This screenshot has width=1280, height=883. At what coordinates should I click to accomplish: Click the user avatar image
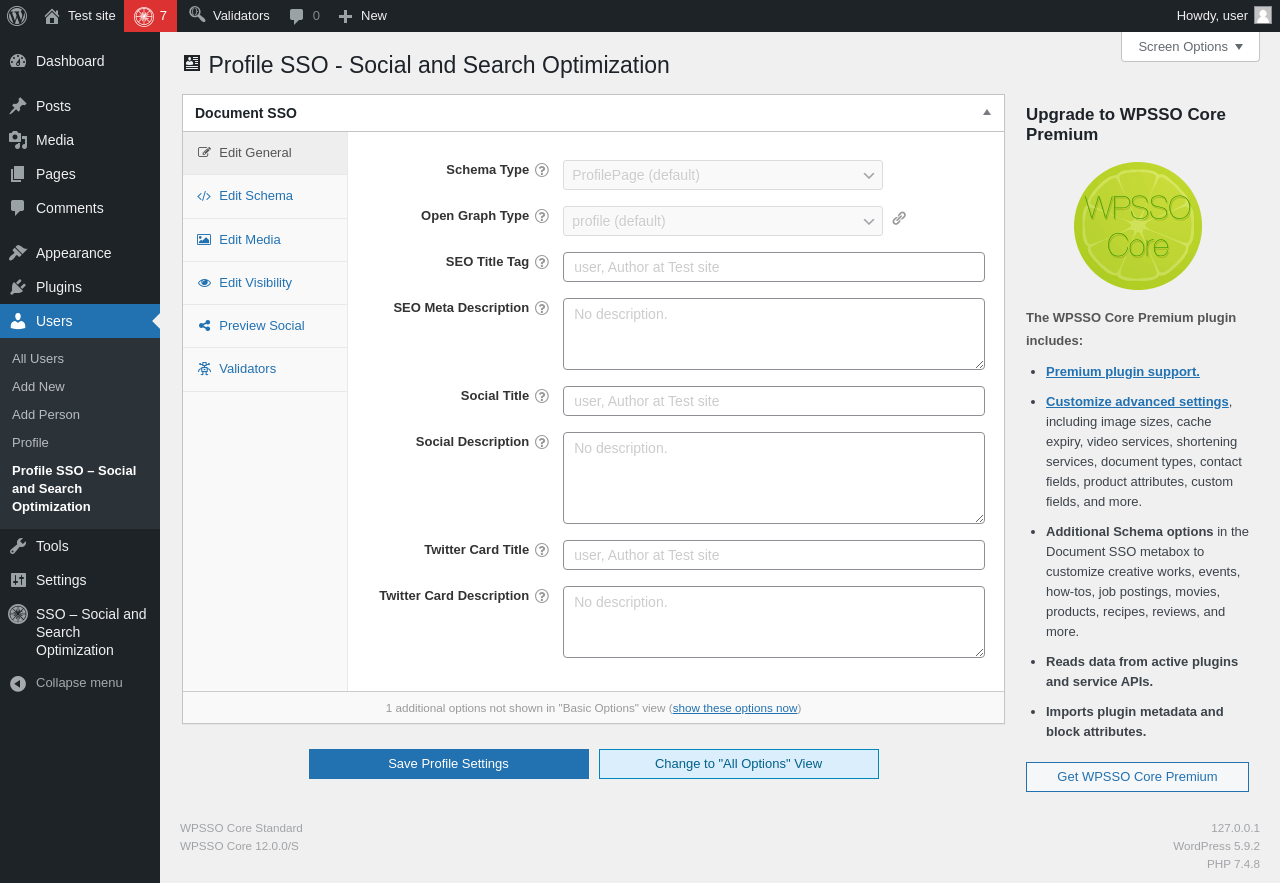click(x=1263, y=15)
